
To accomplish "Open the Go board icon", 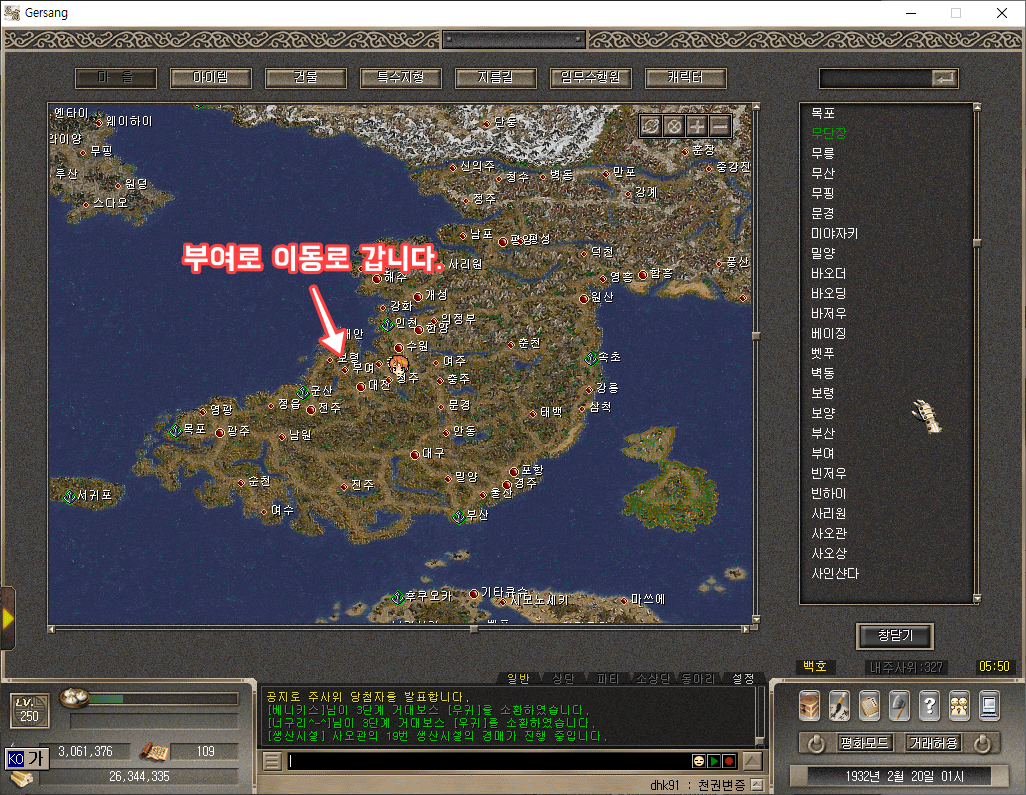I will pyautogui.click(x=870, y=706).
